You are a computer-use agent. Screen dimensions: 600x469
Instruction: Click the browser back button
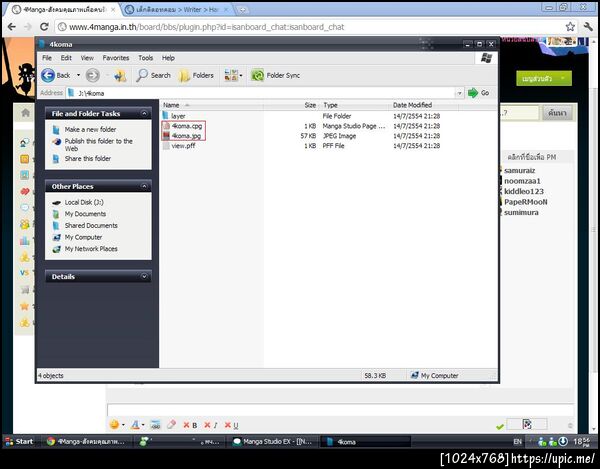12,27
